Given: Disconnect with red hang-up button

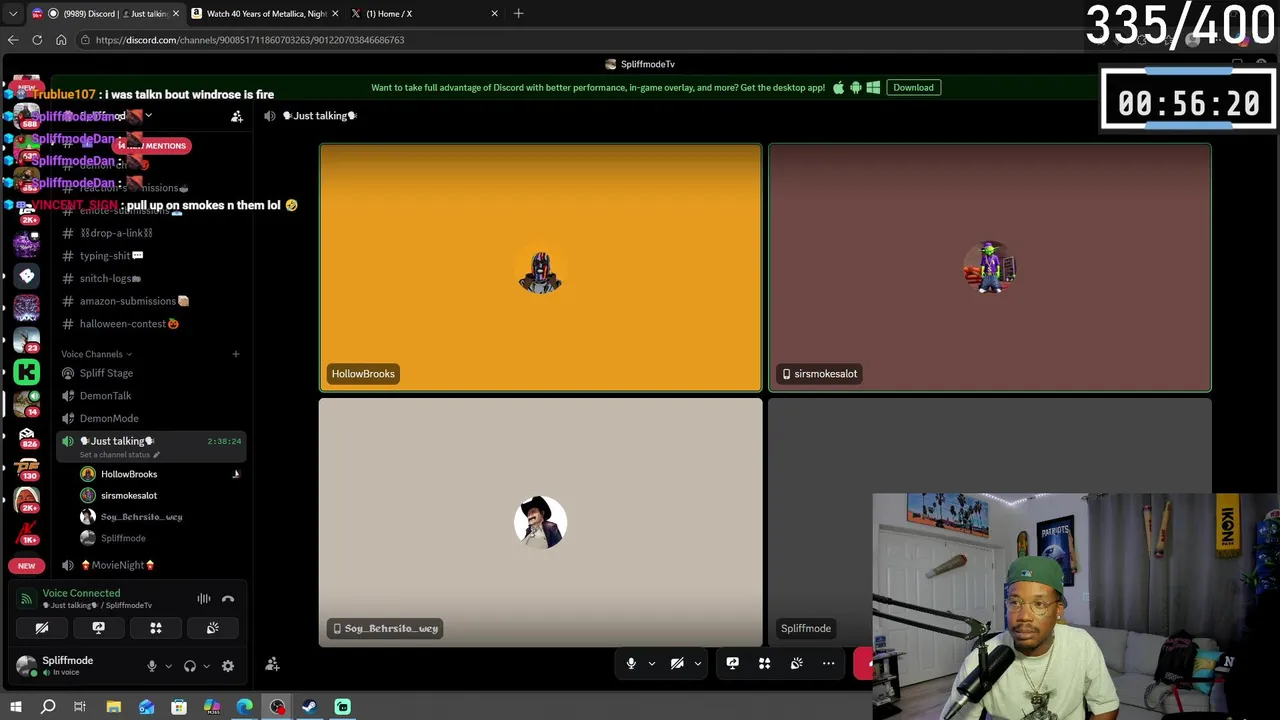Looking at the screenshot, I should click(x=864, y=664).
